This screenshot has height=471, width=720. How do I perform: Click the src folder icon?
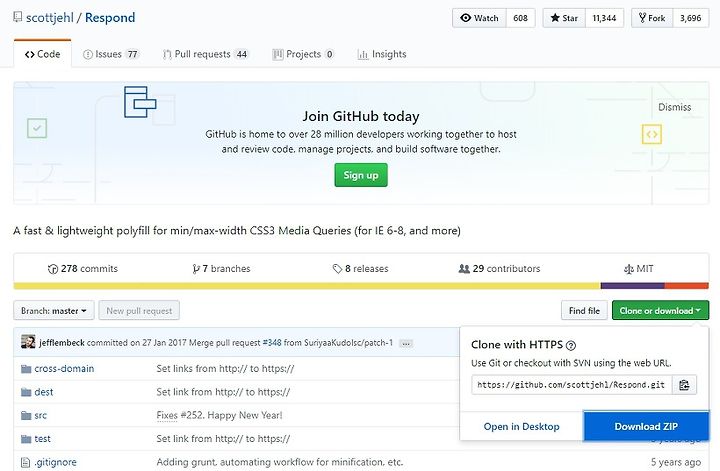click(x=26, y=415)
